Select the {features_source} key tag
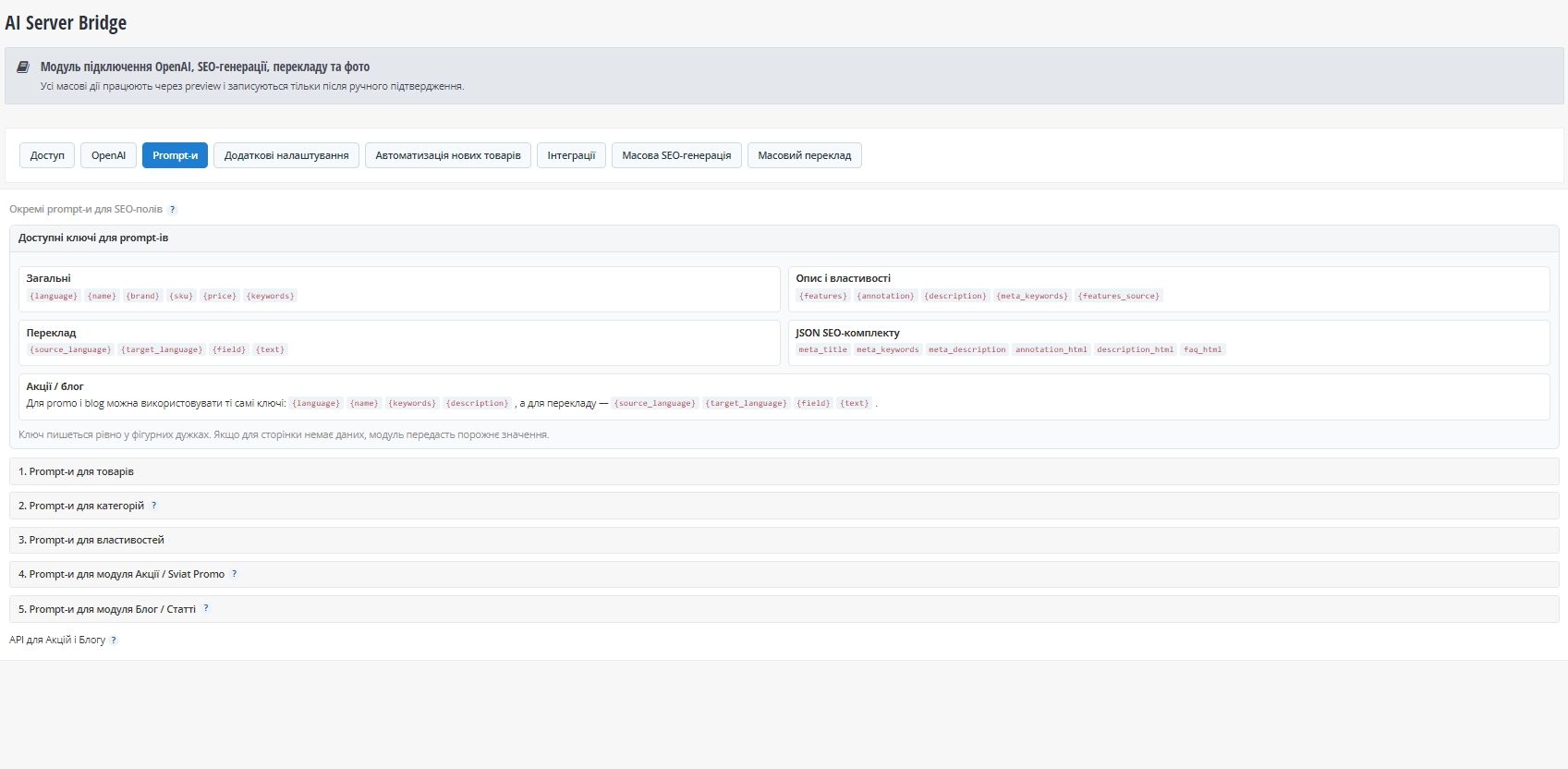The width and height of the screenshot is (1568, 769). (1119, 296)
